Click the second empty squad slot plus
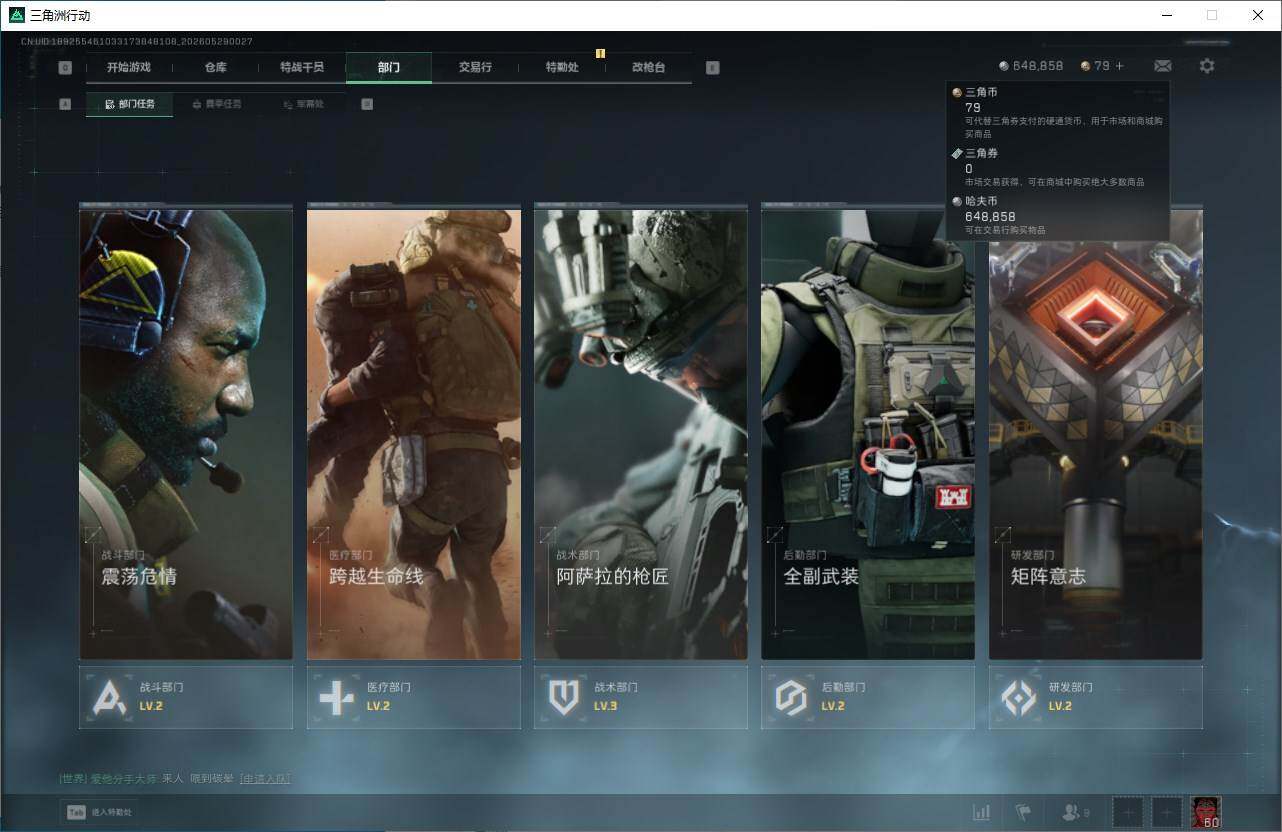The image size is (1282, 832). coord(1167,813)
